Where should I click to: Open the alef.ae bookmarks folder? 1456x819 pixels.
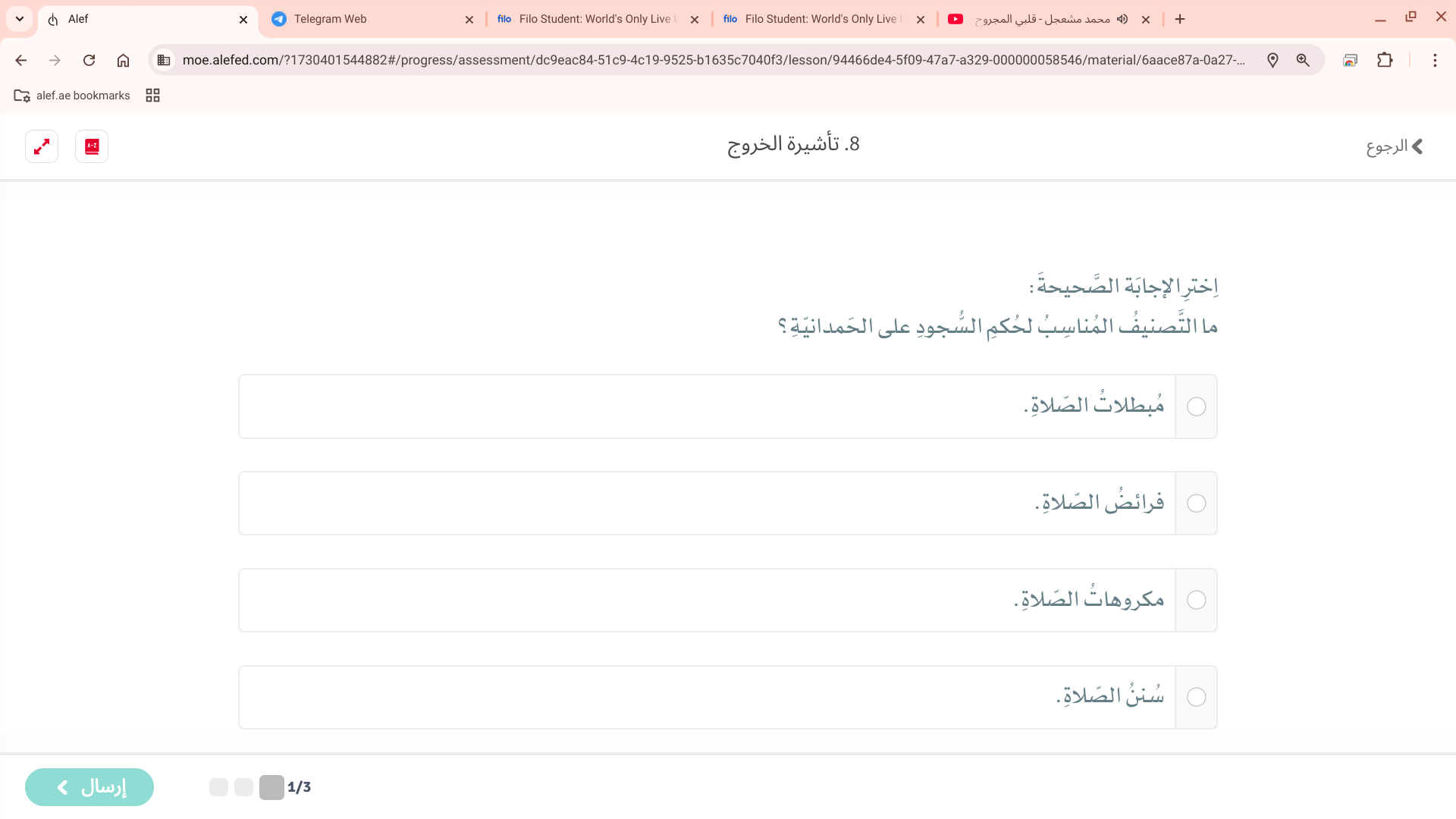(72, 96)
